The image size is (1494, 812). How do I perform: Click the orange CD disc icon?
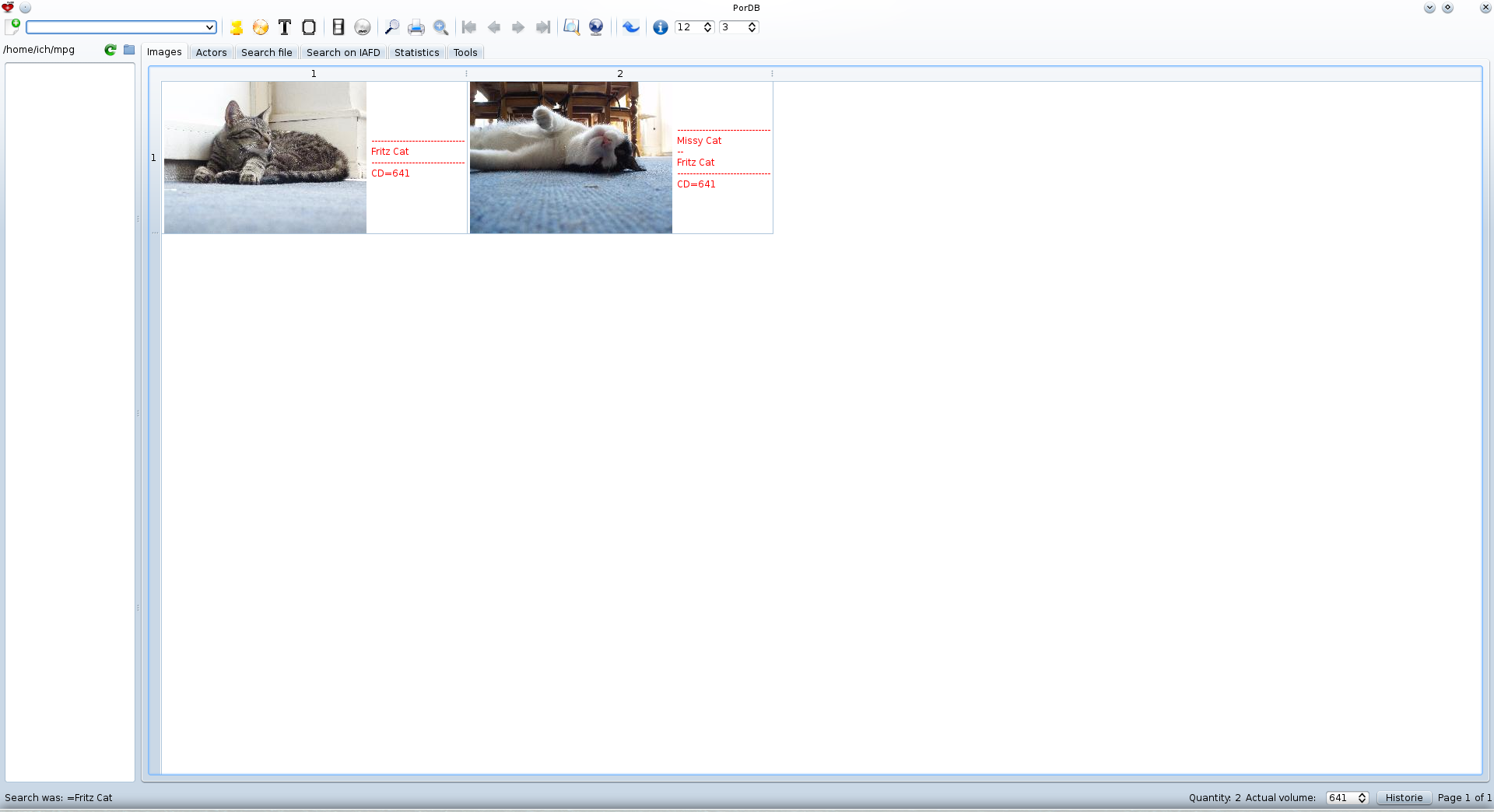click(x=261, y=27)
